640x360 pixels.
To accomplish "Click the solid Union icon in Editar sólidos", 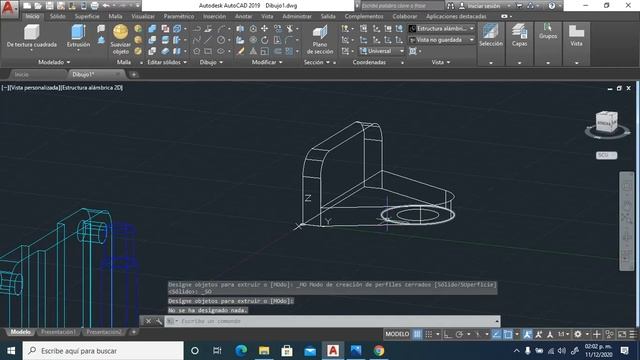I will click(x=152, y=29).
